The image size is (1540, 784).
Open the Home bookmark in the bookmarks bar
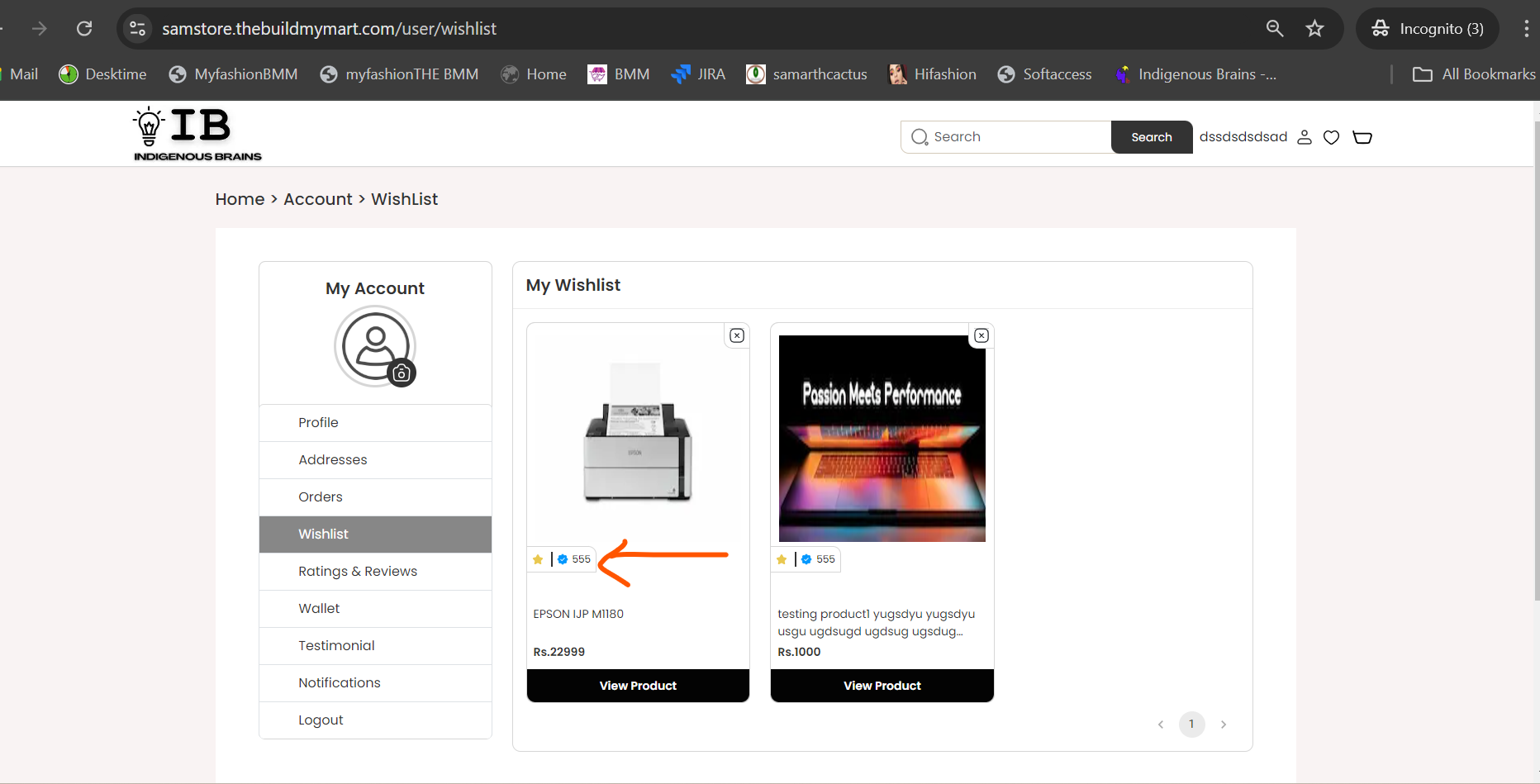[x=534, y=74]
